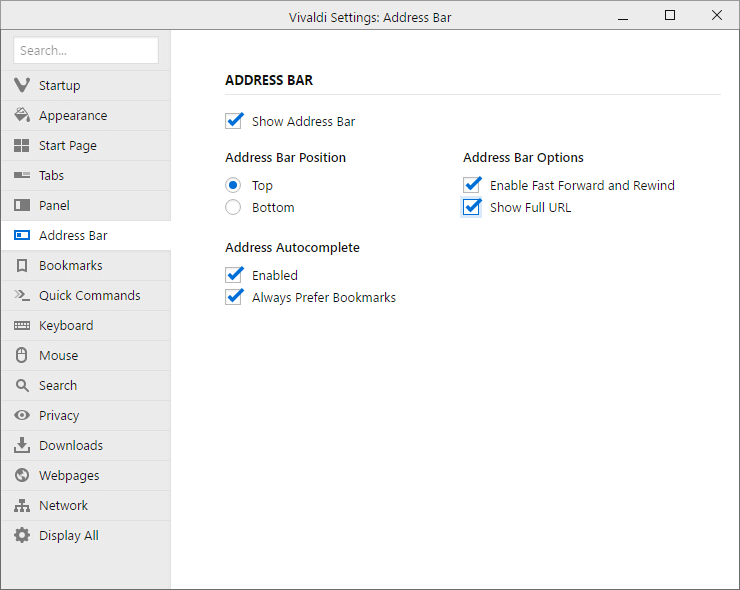Click the Start Page grid icon
The height and width of the screenshot is (590, 740).
(22, 145)
